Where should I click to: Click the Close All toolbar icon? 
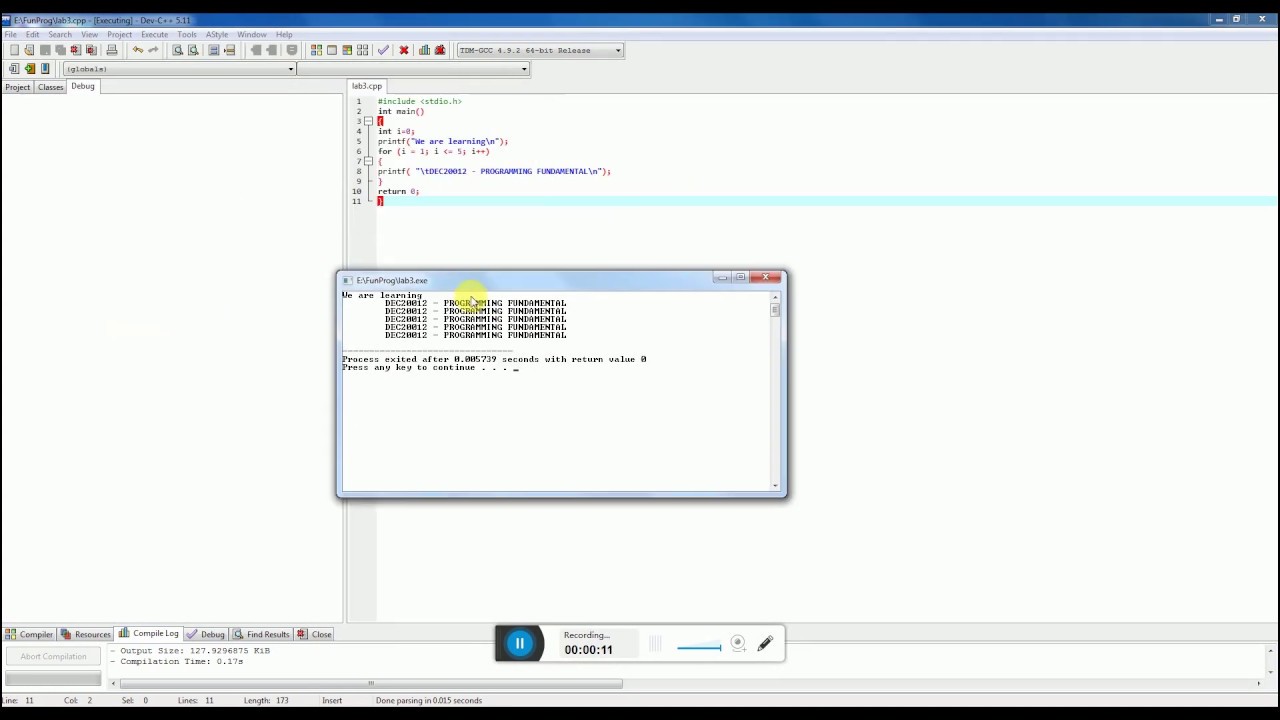[x=91, y=50]
